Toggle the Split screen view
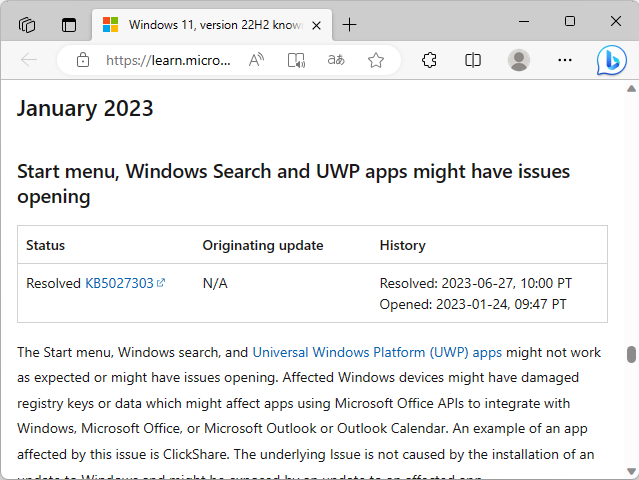The image size is (639, 480). pyautogui.click(x=473, y=60)
